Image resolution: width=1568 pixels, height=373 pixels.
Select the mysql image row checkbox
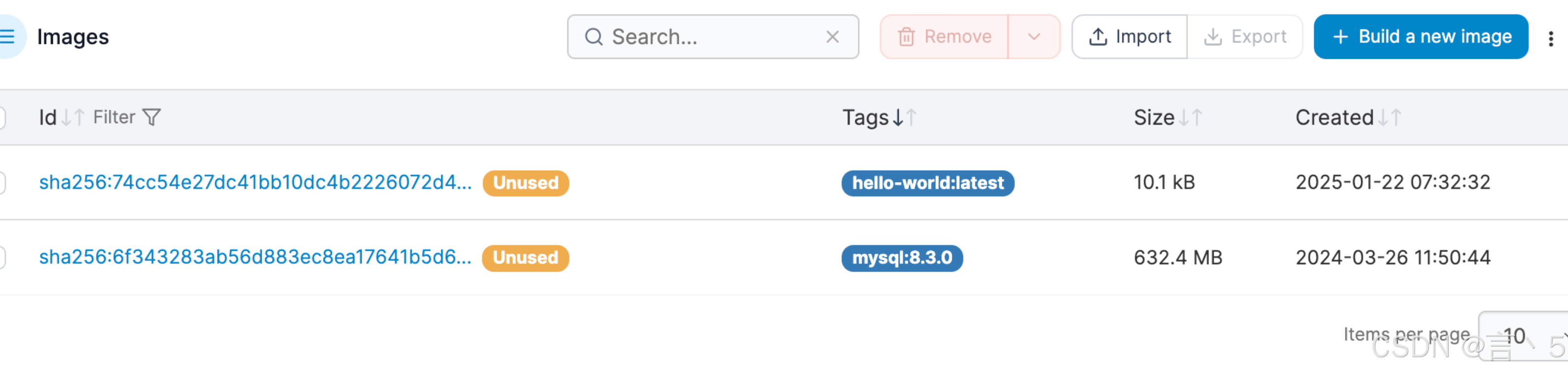tap(3, 258)
